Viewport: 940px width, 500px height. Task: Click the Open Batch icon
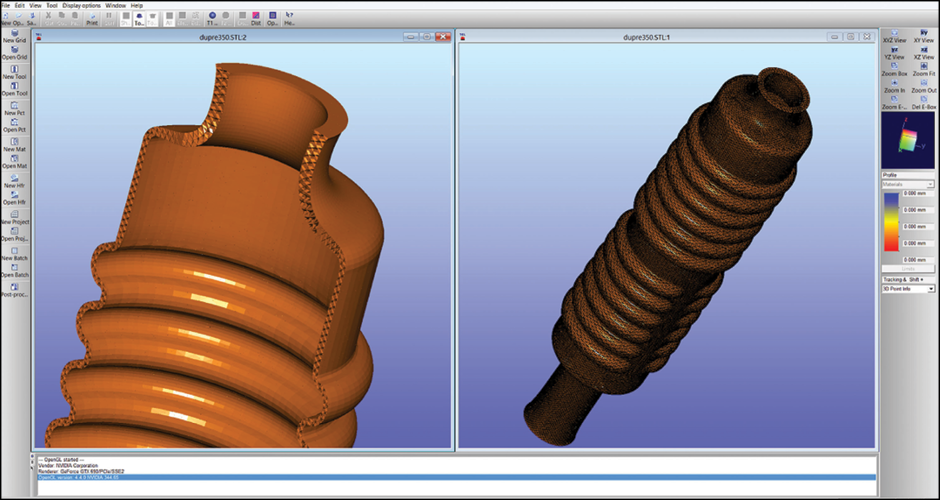tap(14, 269)
